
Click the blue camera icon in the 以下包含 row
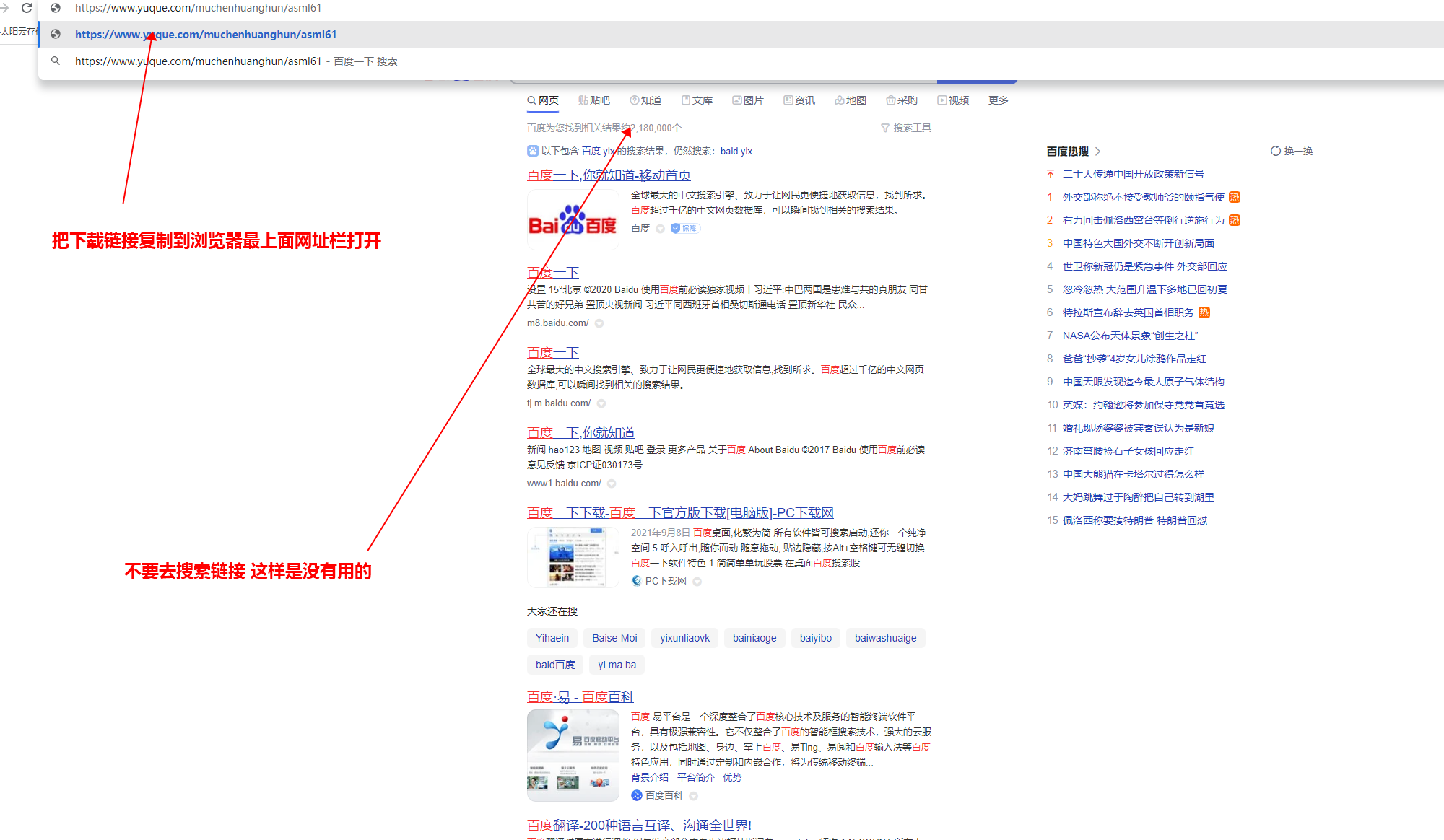[x=532, y=150]
